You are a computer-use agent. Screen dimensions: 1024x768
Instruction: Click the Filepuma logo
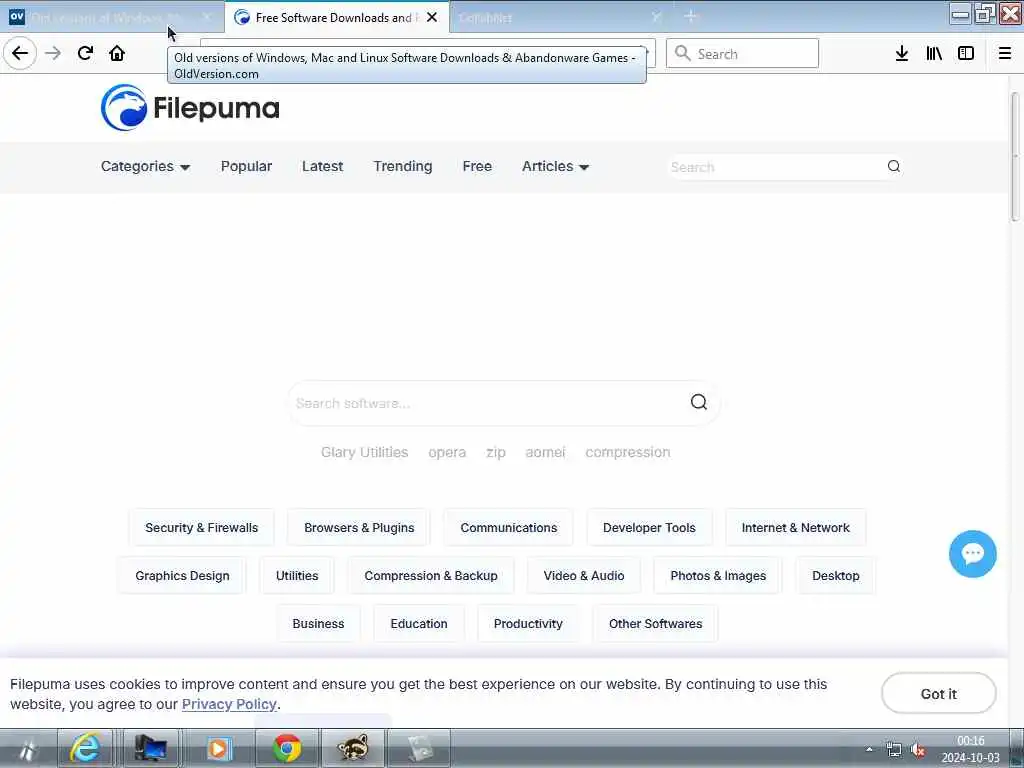190,108
